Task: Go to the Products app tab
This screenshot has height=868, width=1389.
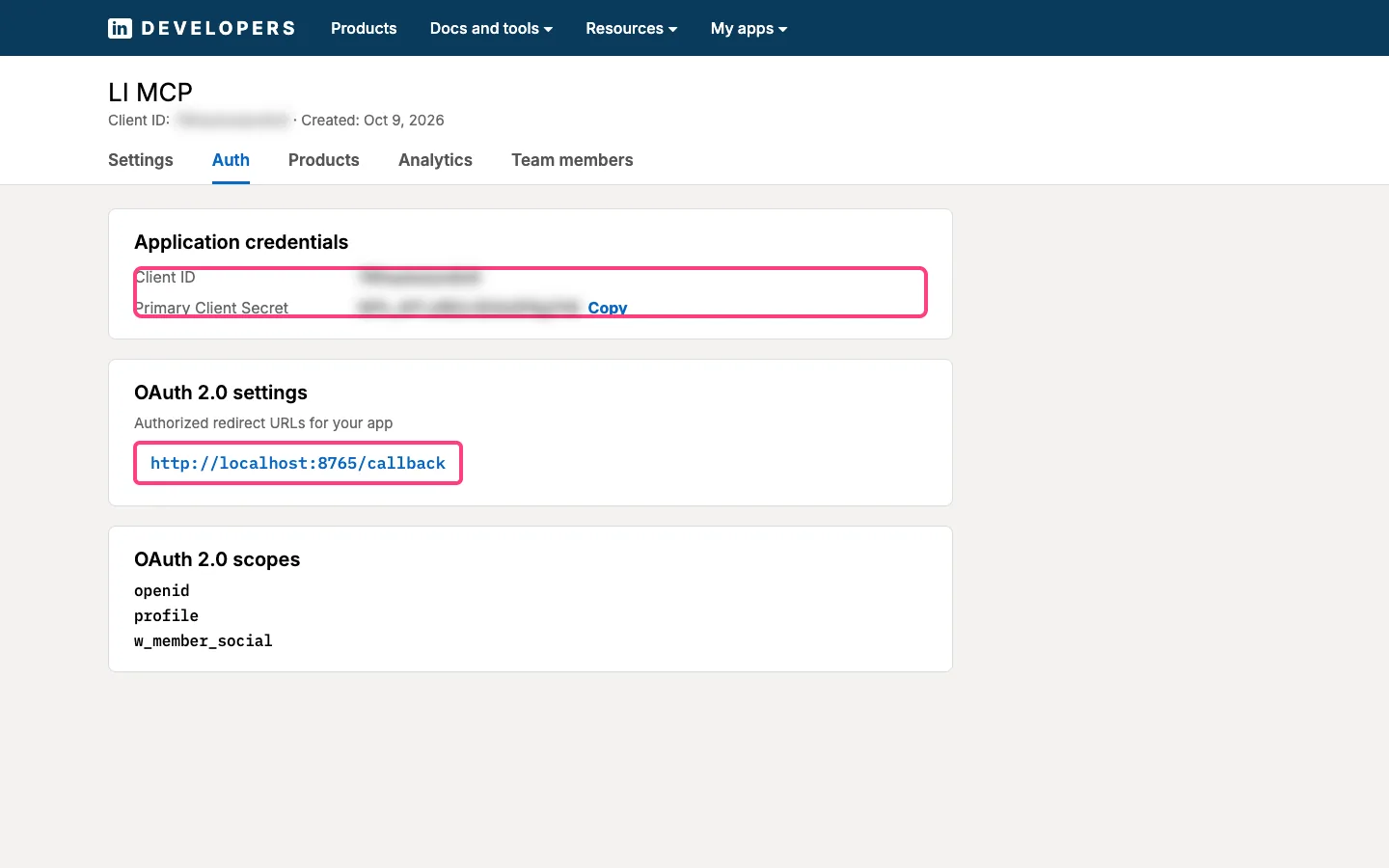Action: (324, 160)
